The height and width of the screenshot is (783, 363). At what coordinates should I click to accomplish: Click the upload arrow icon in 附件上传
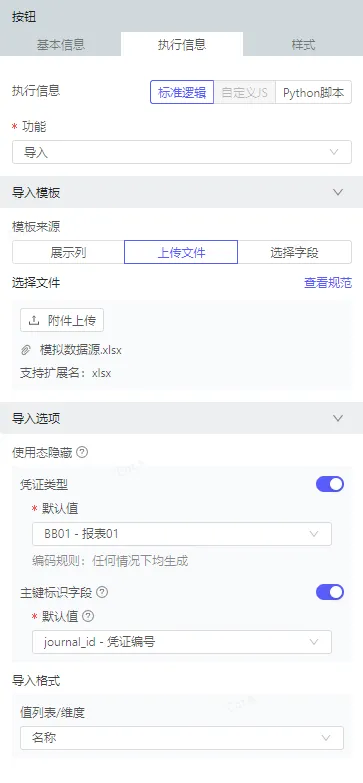click(x=34, y=321)
